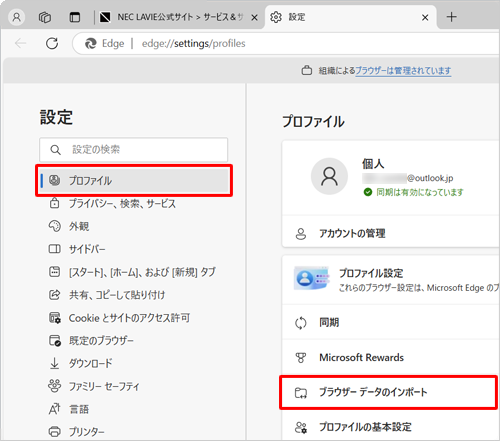Viewport: 500px width, 441px height.
Task: Click the profile preferences people-gear icon
Action: click(301, 427)
